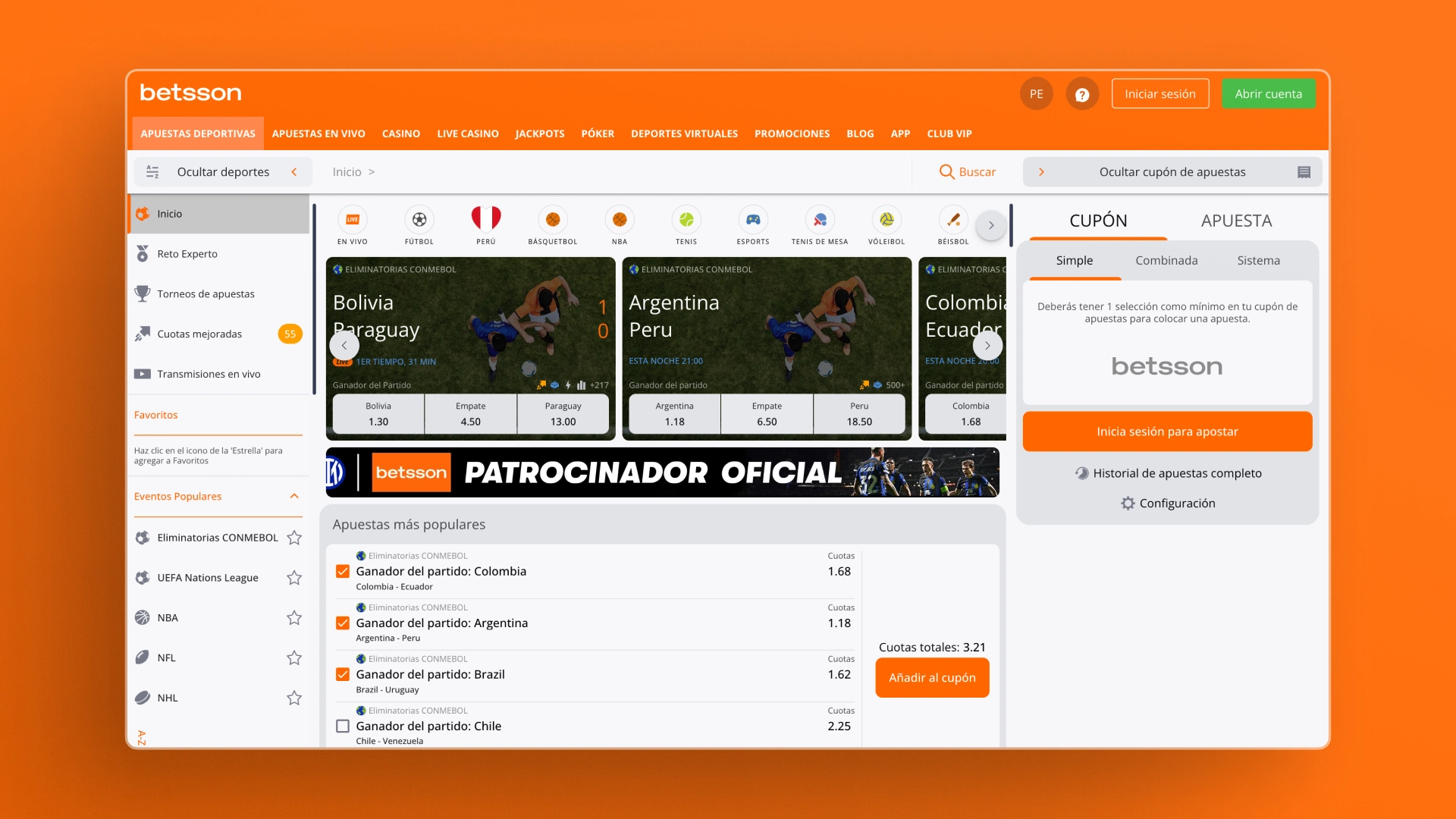Image resolution: width=1456 pixels, height=819 pixels.
Task: Open the Casino menu item
Action: click(401, 133)
